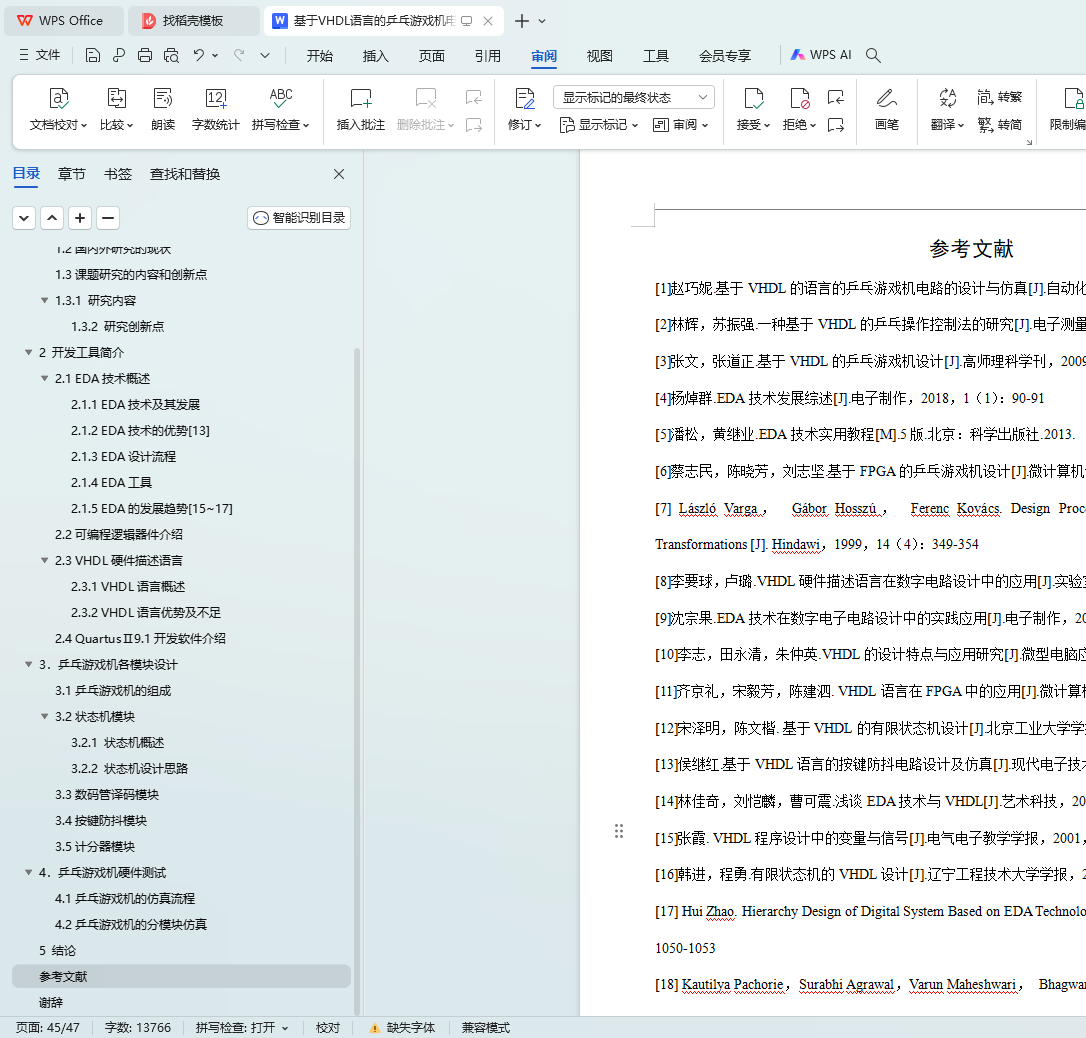The height and width of the screenshot is (1038, 1086).
Task: Go to next change icon beside 拒绝
Action: click(x=836, y=125)
